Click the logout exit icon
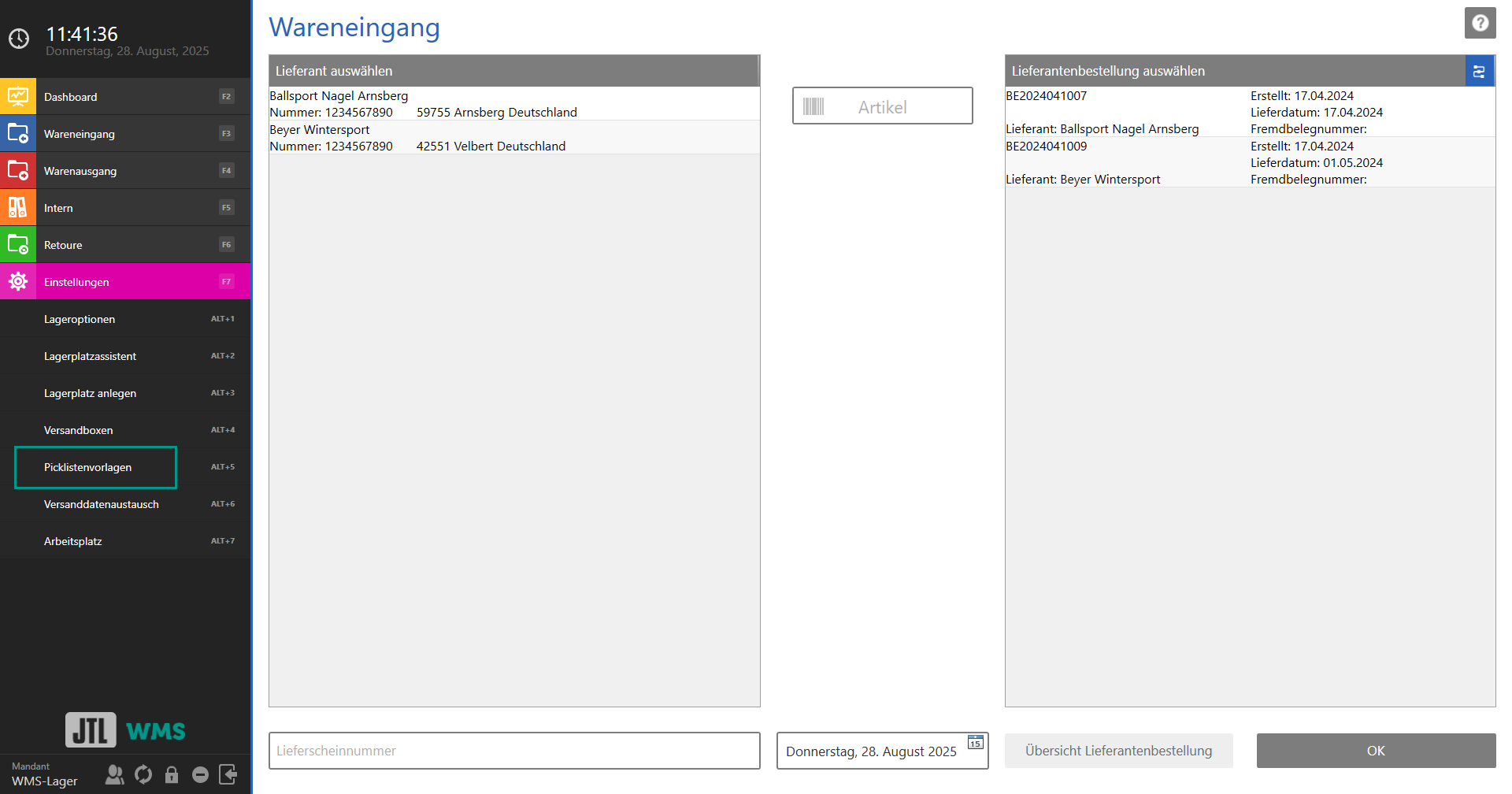1512x794 pixels. click(x=228, y=775)
